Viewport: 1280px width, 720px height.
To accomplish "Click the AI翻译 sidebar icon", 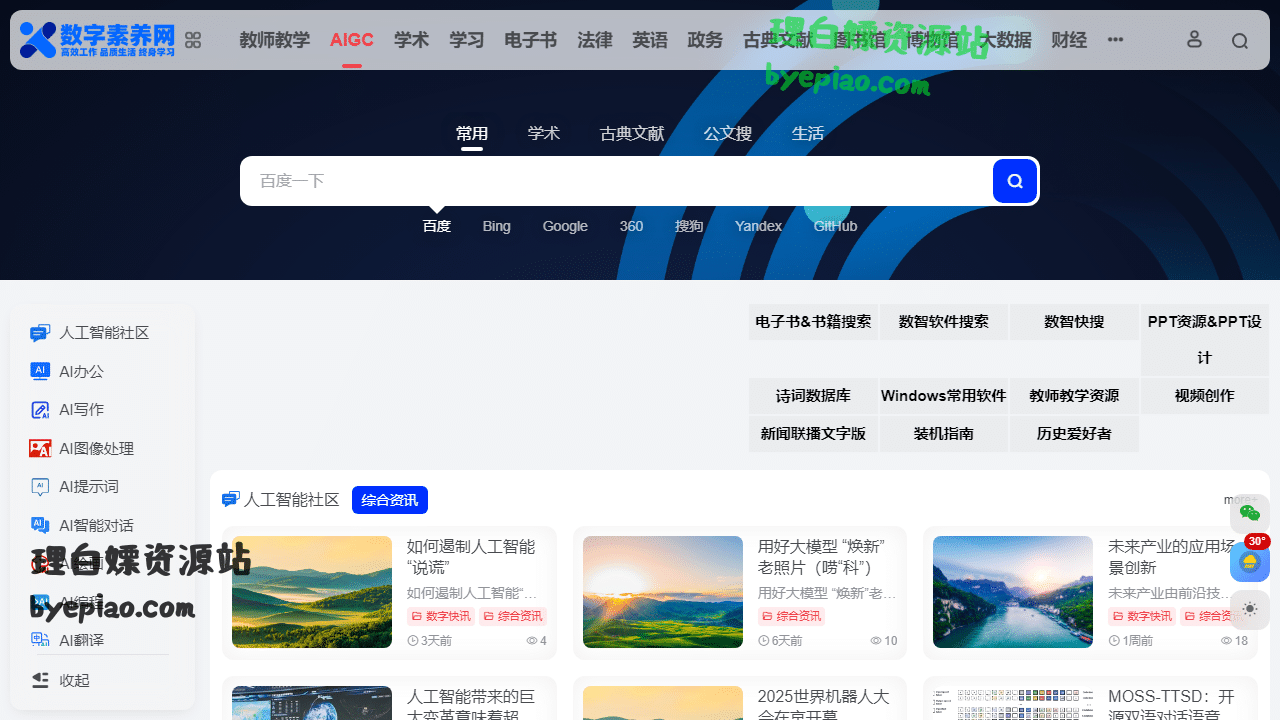I will 40,640.
